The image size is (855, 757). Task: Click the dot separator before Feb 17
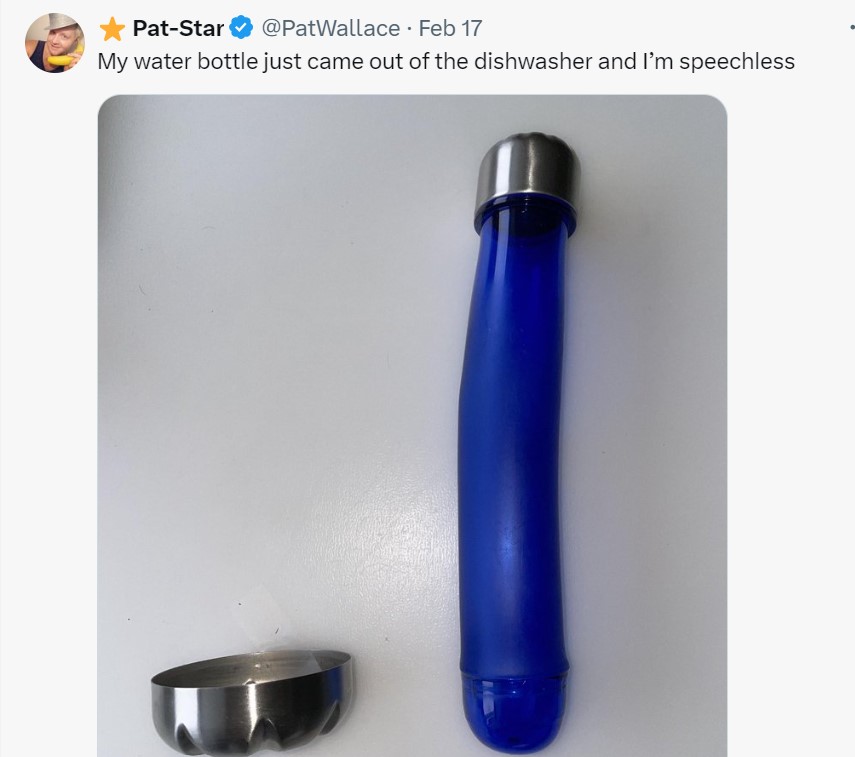click(409, 28)
